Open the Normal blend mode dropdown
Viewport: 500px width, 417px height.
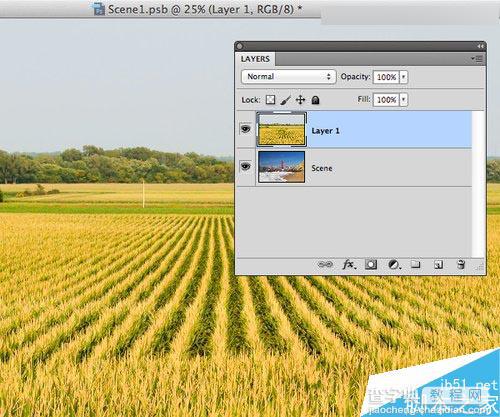[x=288, y=77]
